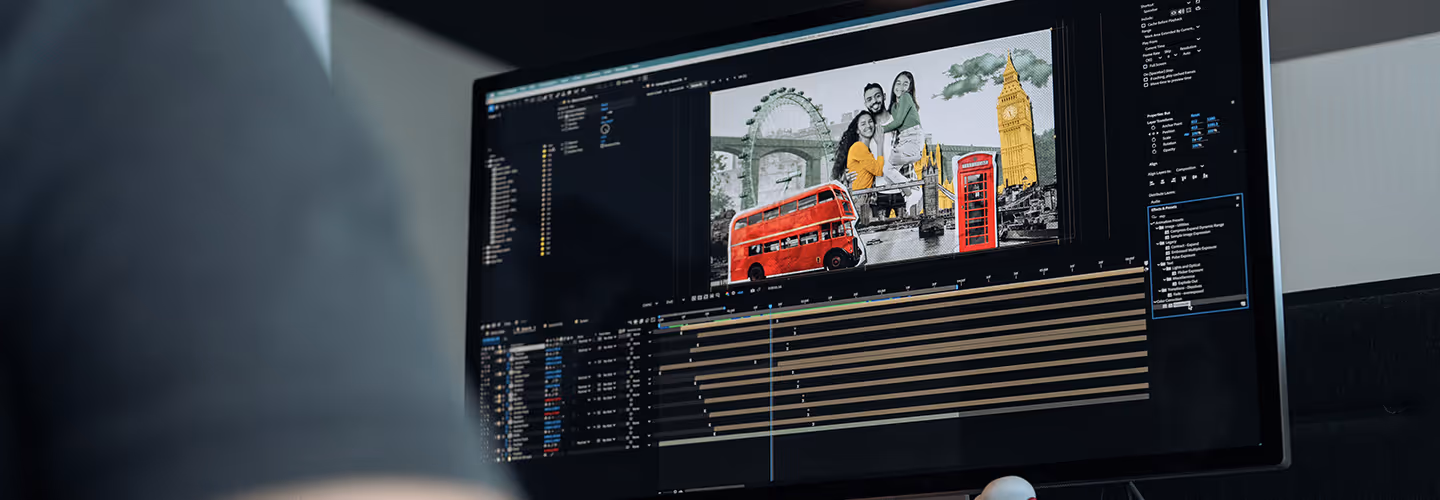Click the Position value in Properties panel
The height and width of the screenshot is (500, 1440).
coord(1195,127)
